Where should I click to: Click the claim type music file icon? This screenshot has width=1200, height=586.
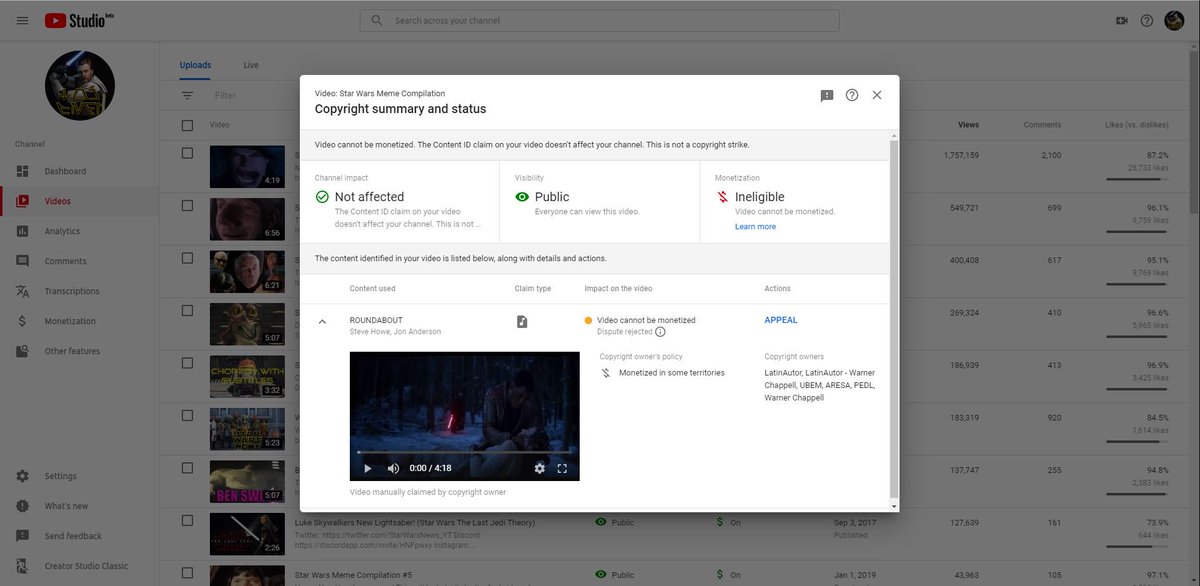click(x=522, y=321)
